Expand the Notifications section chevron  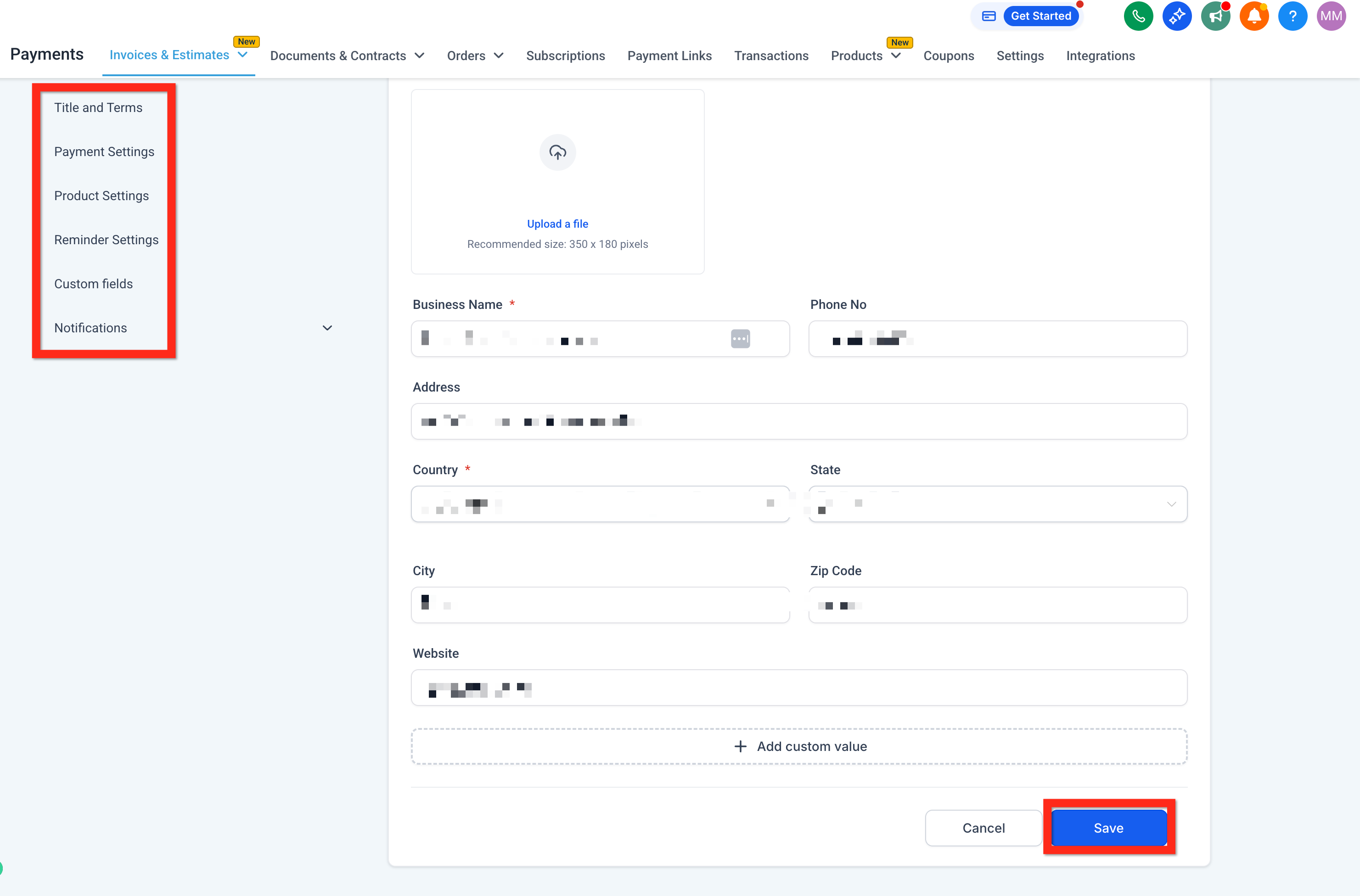pyautogui.click(x=327, y=328)
